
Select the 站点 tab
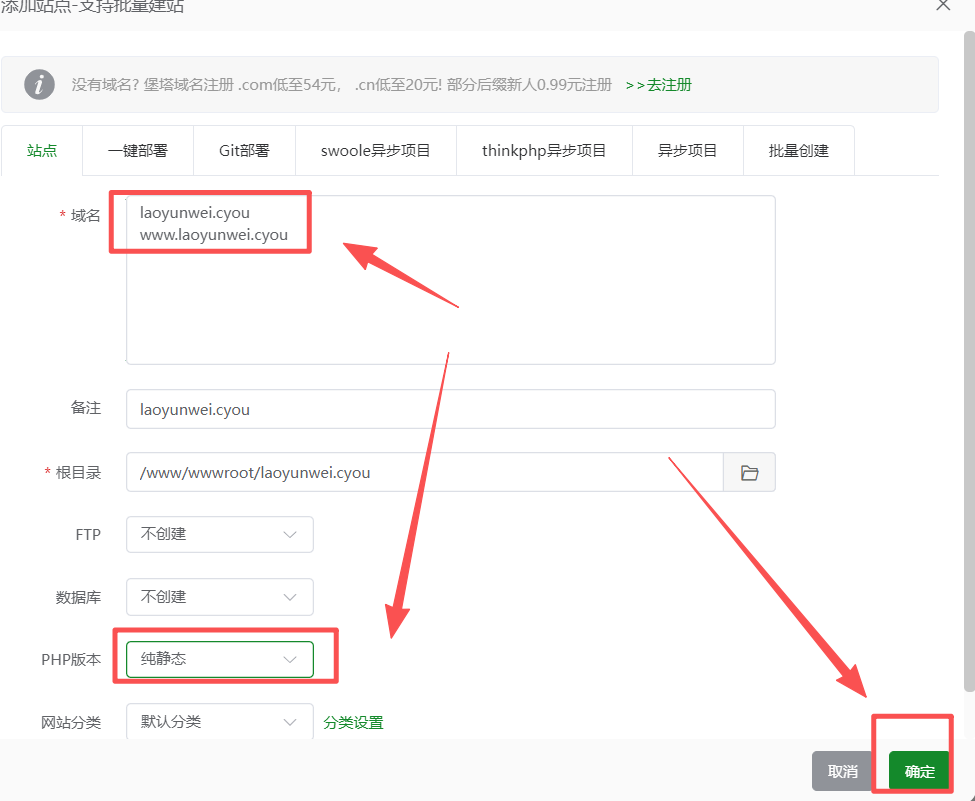[x=42, y=151]
